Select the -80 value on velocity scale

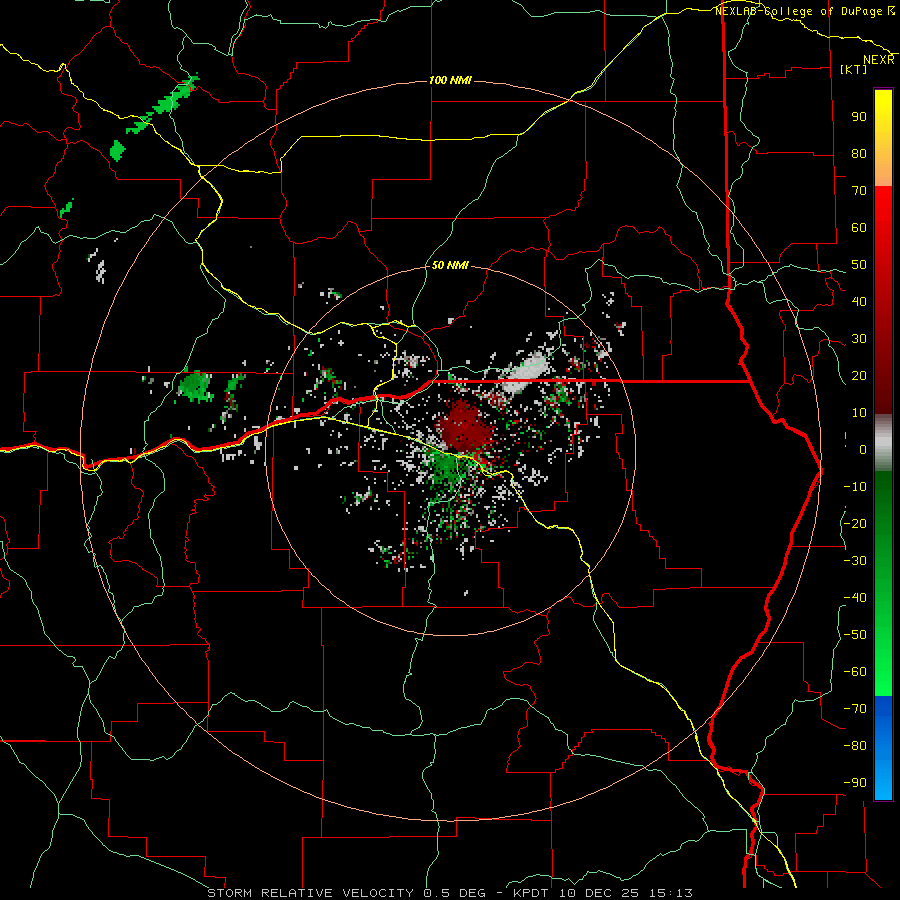tap(855, 746)
